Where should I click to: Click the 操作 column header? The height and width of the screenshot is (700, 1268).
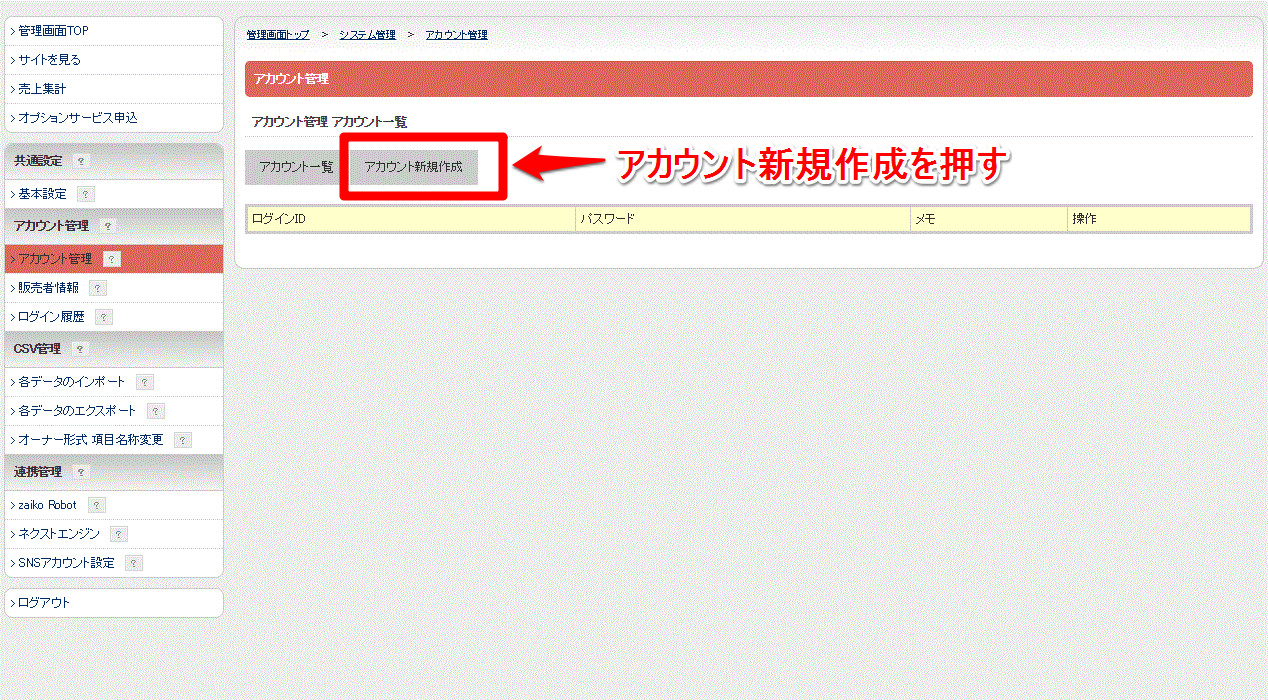click(x=1159, y=218)
